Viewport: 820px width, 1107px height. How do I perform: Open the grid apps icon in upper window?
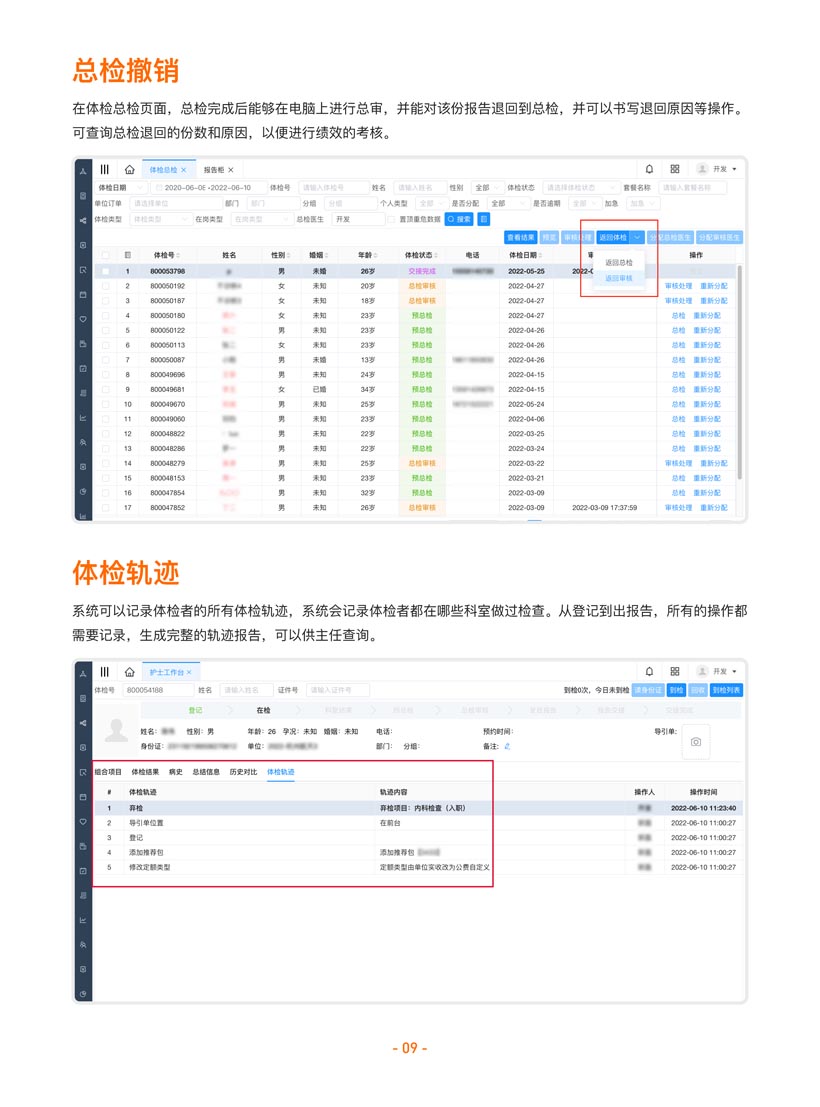coord(675,170)
